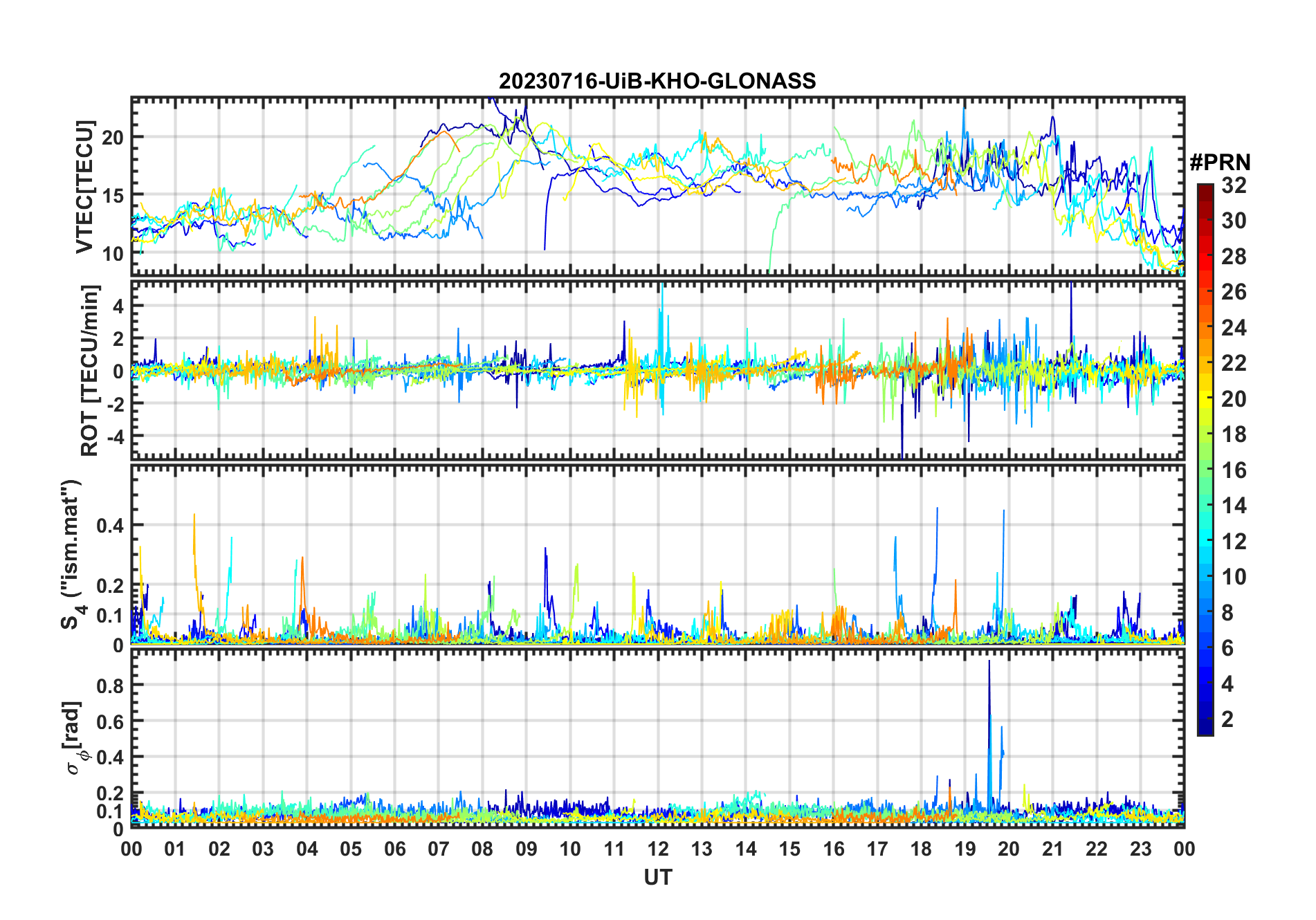Click S4 y-axis tick label 0.2
Image resolution: width=1316 pixels, height=920 pixels.
click(110, 586)
